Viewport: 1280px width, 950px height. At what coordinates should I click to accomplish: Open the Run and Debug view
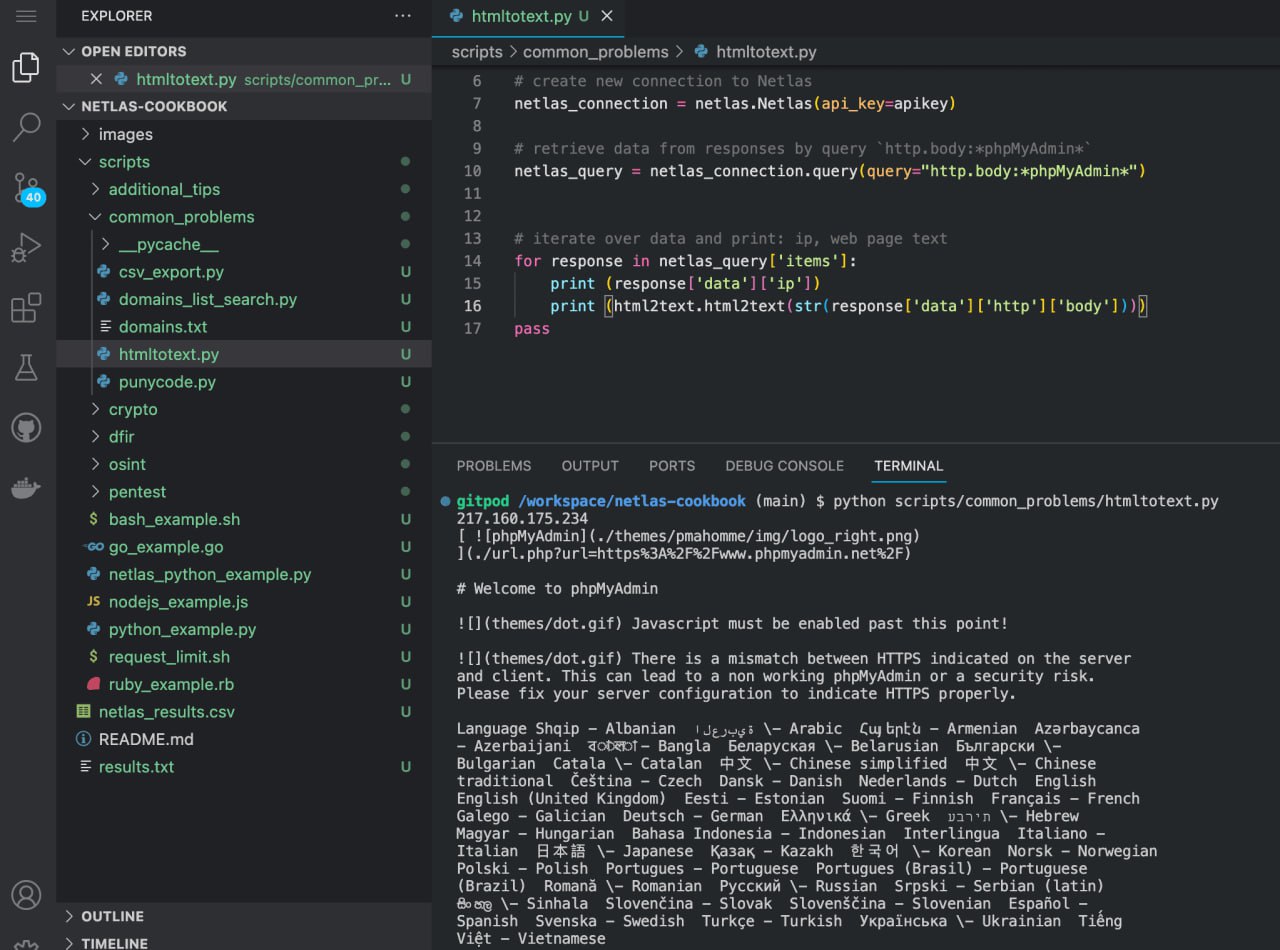click(x=26, y=247)
